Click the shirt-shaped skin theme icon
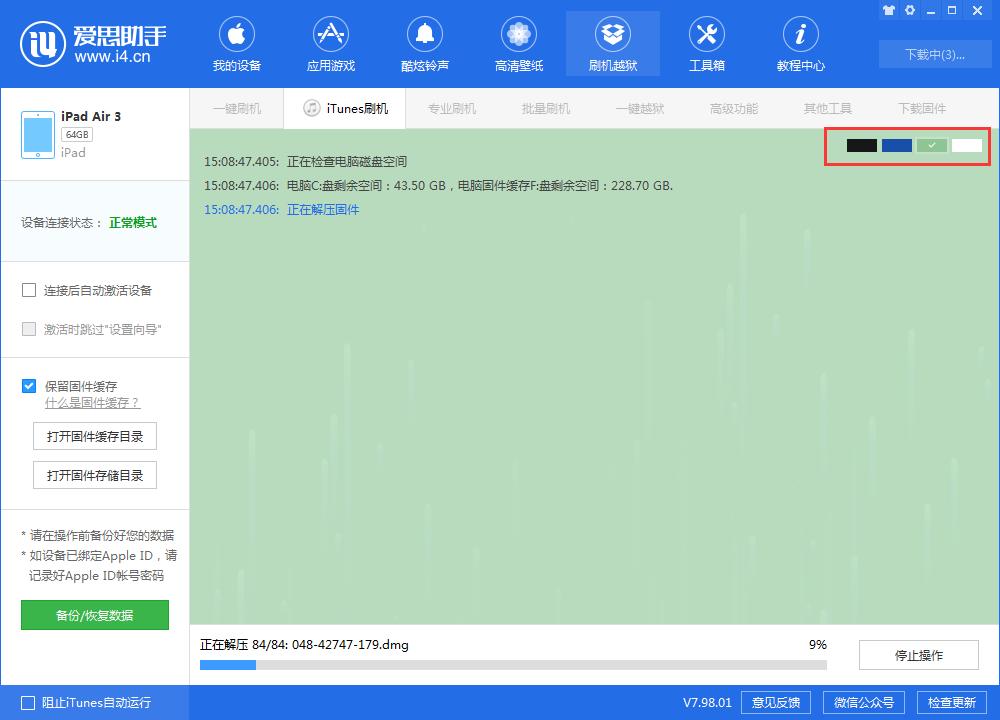The height and width of the screenshot is (720, 1000). point(889,10)
